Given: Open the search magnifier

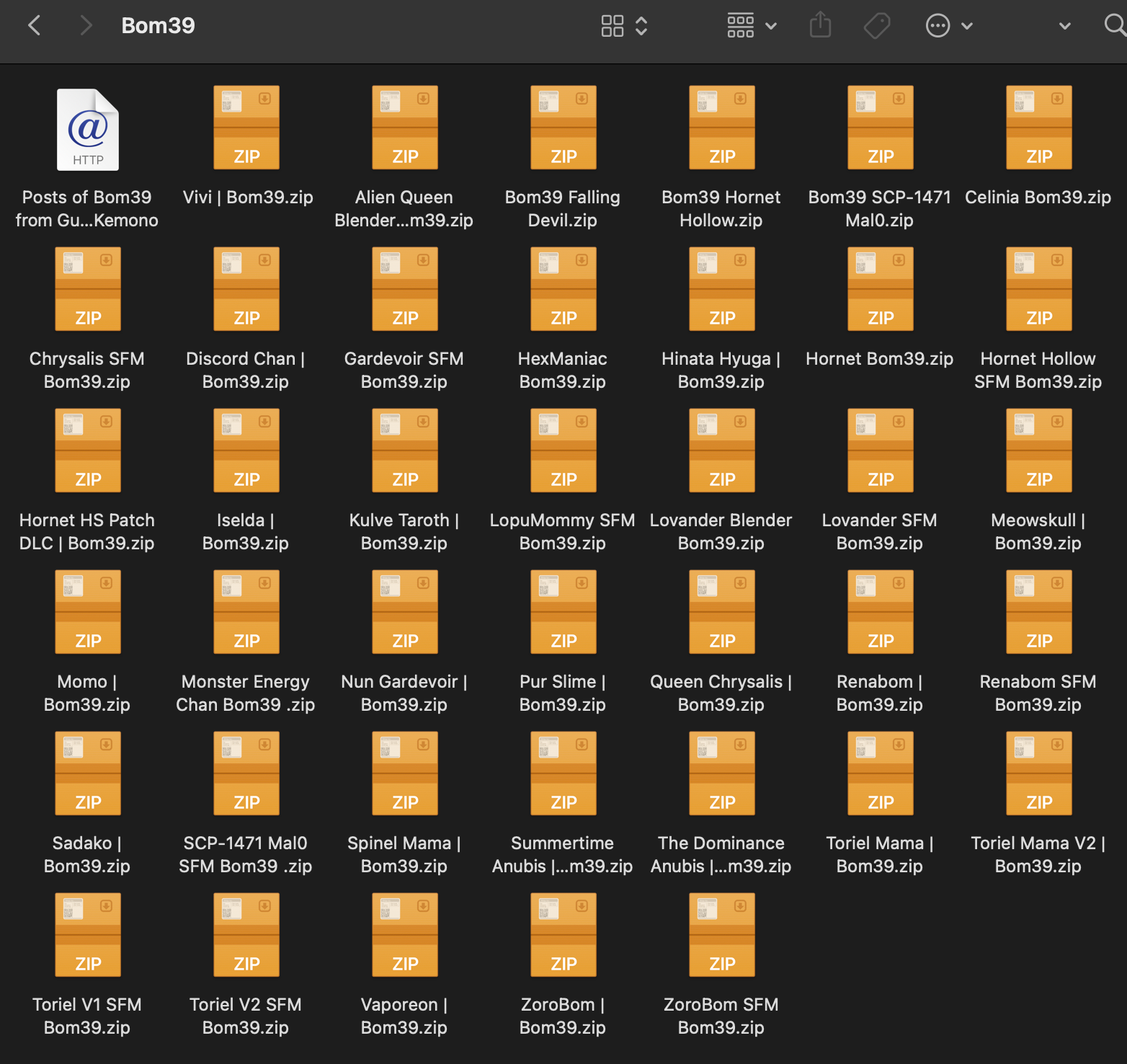Looking at the screenshot, I should pyautogui.click(x=1115, y=25).
